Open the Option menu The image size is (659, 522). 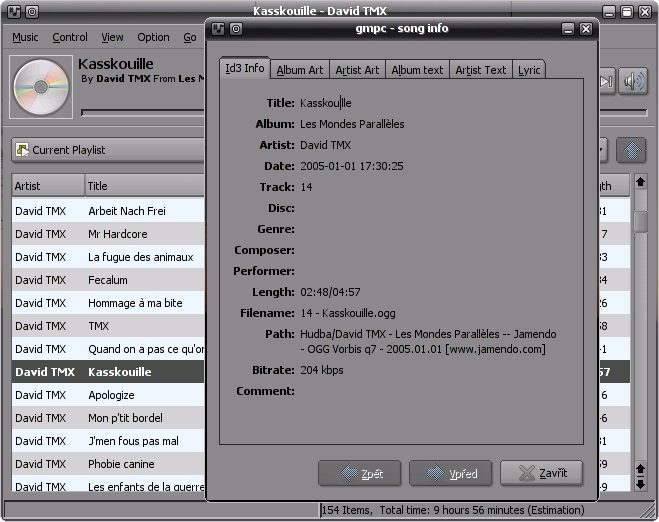click(153, 37)
